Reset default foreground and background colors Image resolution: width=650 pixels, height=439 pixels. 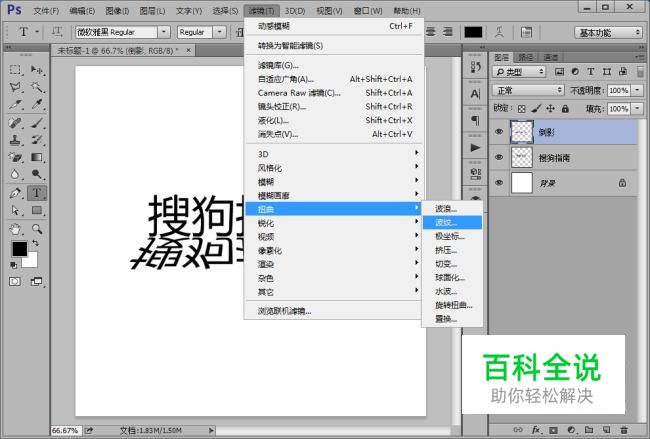pos(14,265)
